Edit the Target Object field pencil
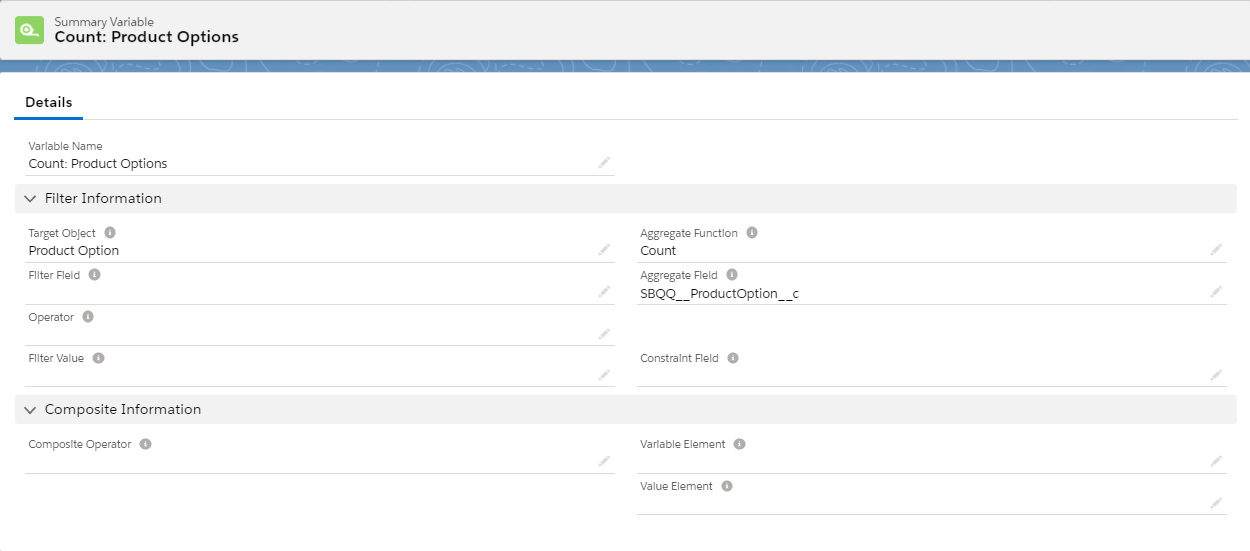1250x551 pixels. click(604, 249)
